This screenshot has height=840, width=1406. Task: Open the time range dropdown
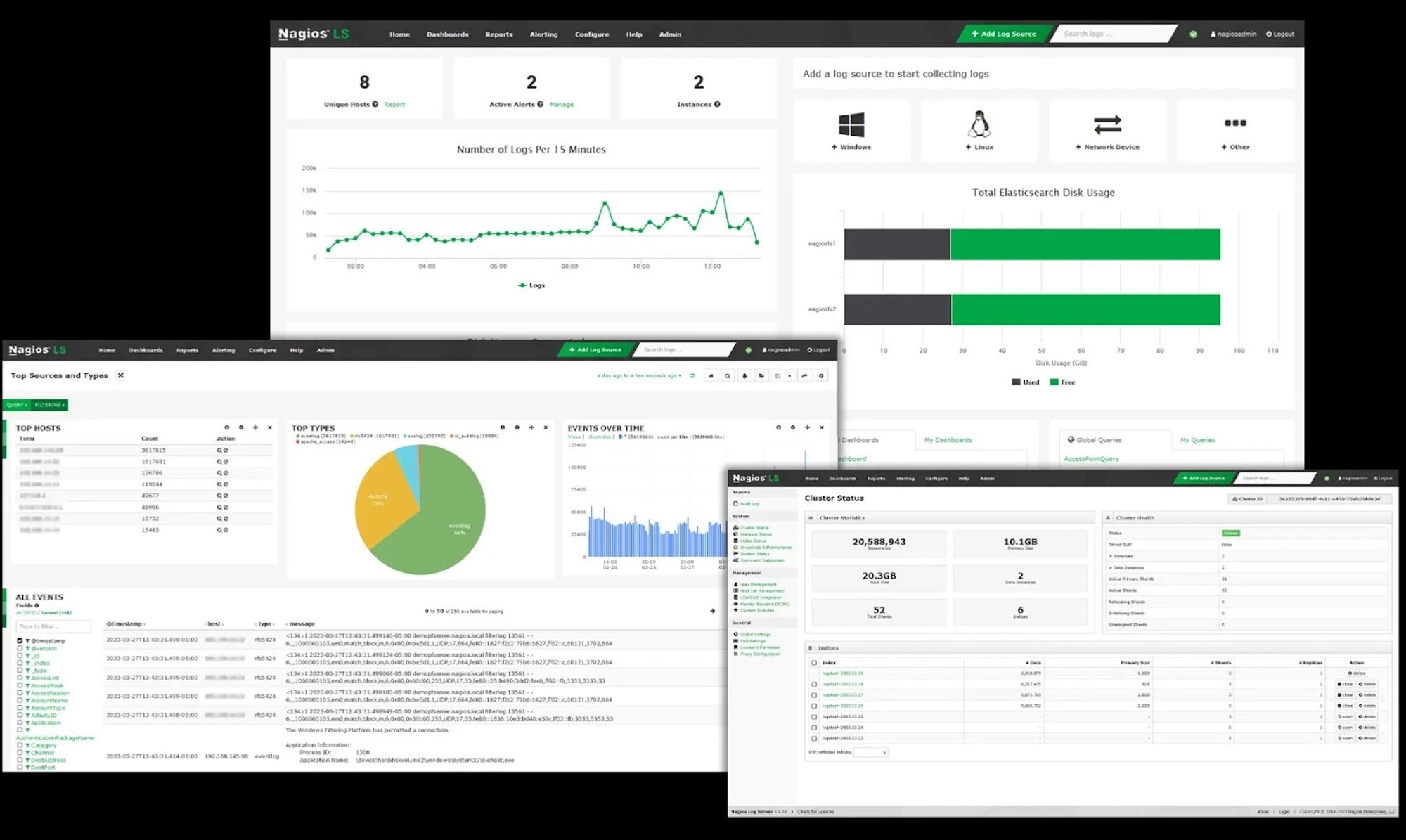[639, 376]
